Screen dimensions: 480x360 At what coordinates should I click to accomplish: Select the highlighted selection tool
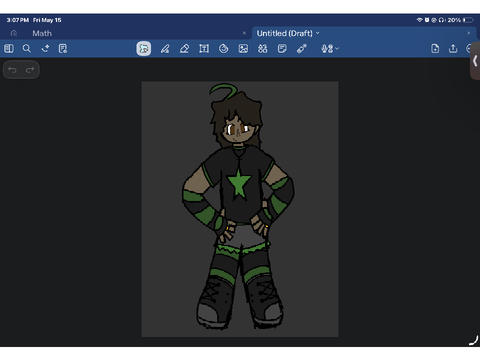[x=144, y=49]
